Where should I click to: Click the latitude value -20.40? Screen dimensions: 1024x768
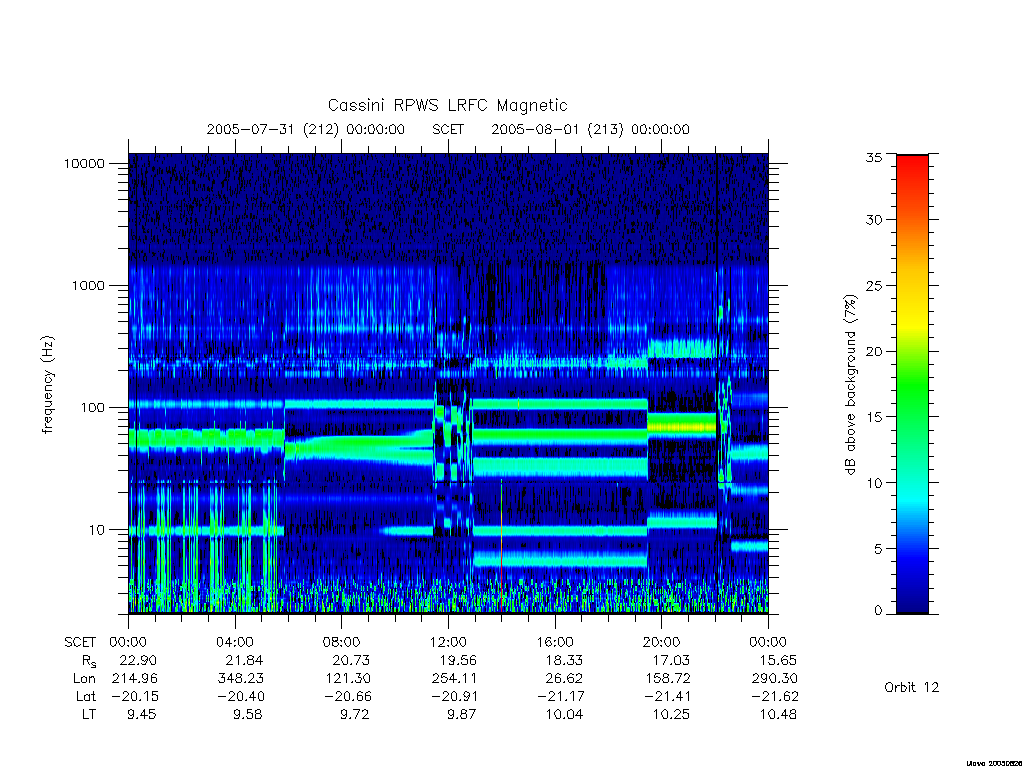point(242,697)
